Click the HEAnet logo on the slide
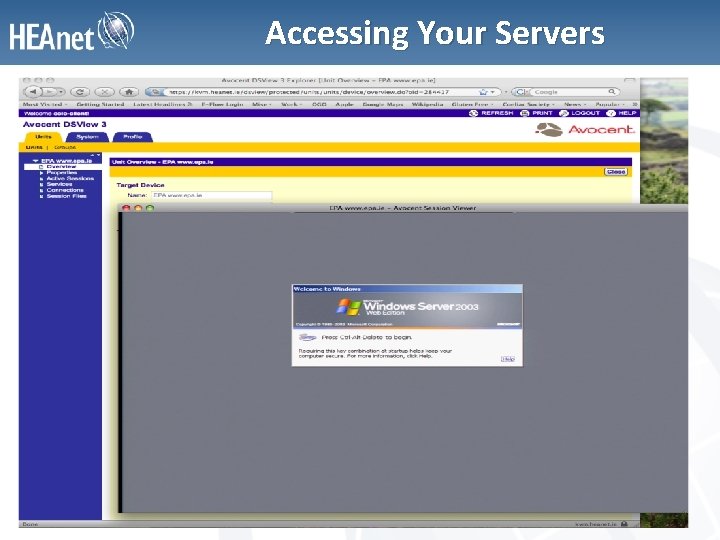 click(x=72, y=32)
